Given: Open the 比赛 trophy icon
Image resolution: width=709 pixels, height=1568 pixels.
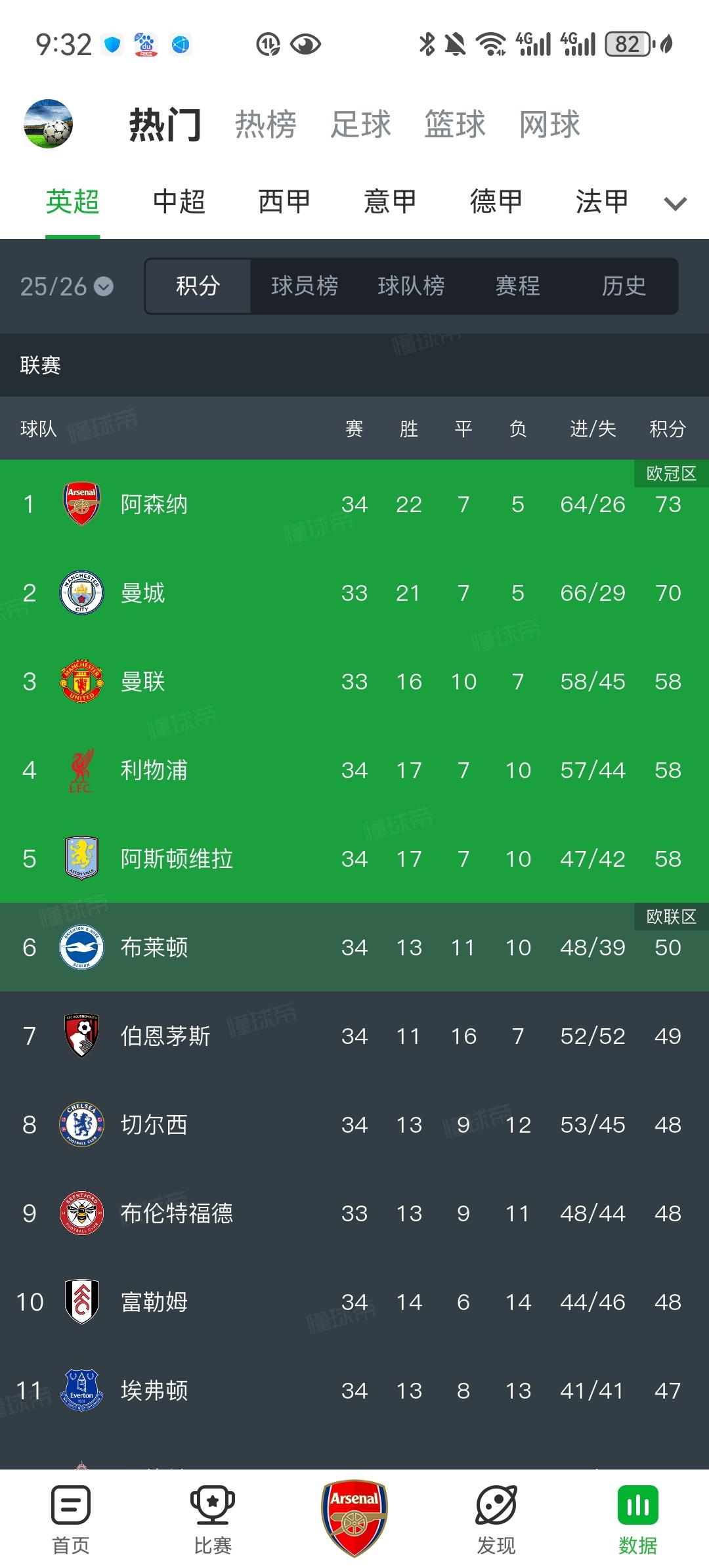Looking at the screenshot, I should click(213, 1506).
